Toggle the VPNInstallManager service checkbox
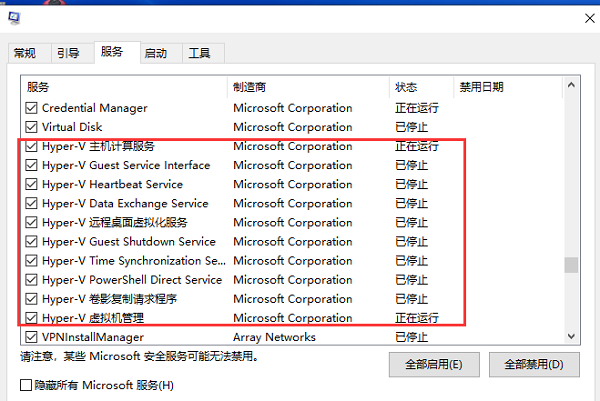This screenshot has width=600, height=401. tap(30, 338)
